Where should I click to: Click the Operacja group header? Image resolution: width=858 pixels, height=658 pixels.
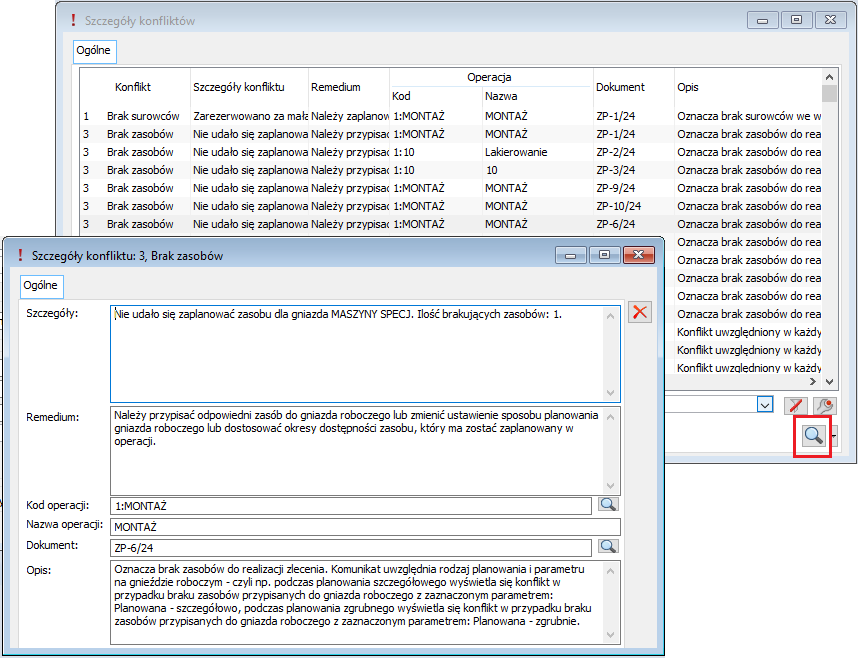(489, 77)
